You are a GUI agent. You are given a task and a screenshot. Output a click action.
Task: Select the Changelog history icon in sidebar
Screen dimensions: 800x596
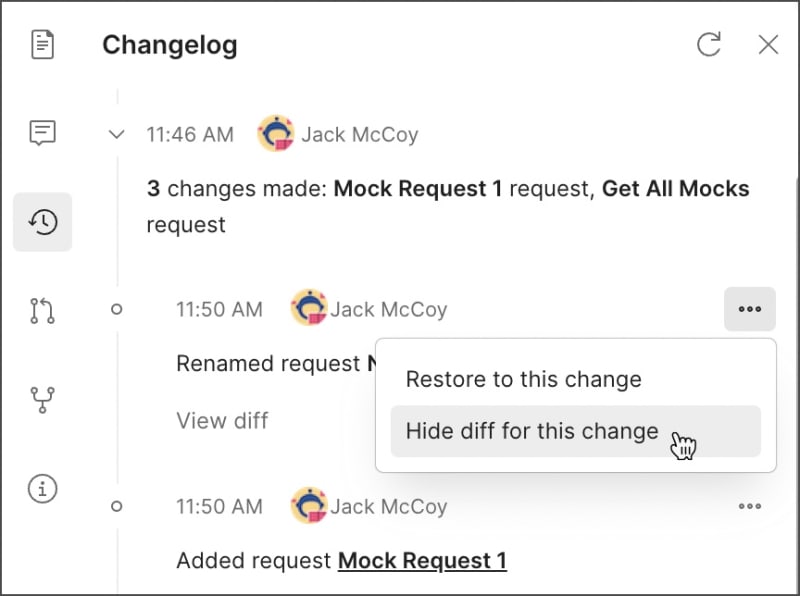pos(42,222)
